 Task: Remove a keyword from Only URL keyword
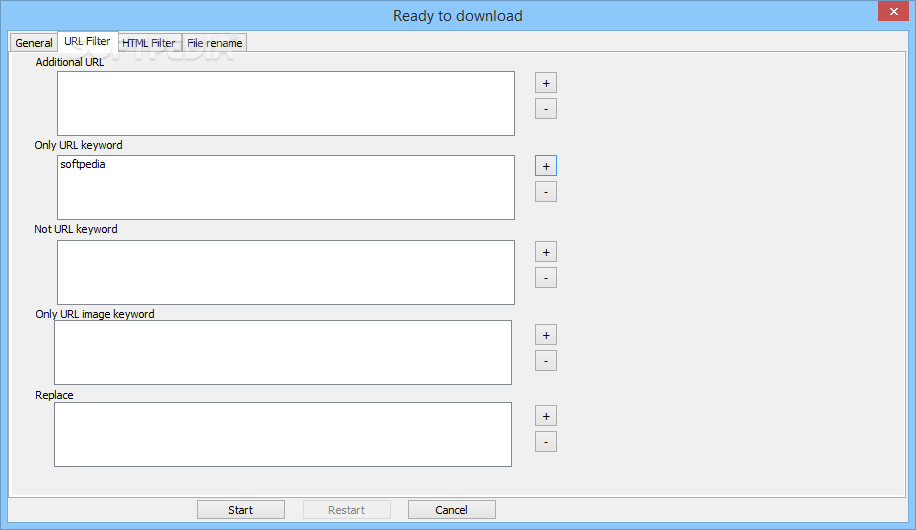click(546, 192)
